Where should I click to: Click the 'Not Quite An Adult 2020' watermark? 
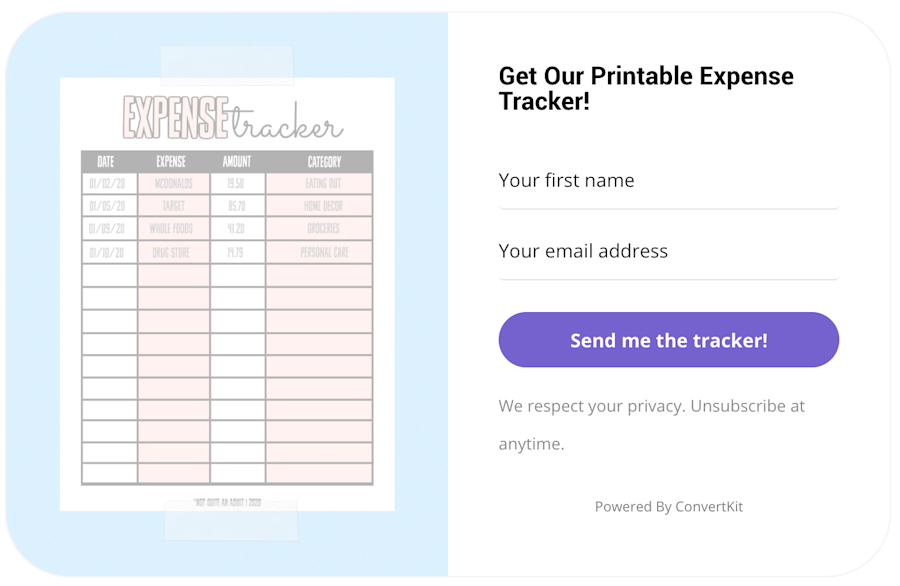click(228, 503)
